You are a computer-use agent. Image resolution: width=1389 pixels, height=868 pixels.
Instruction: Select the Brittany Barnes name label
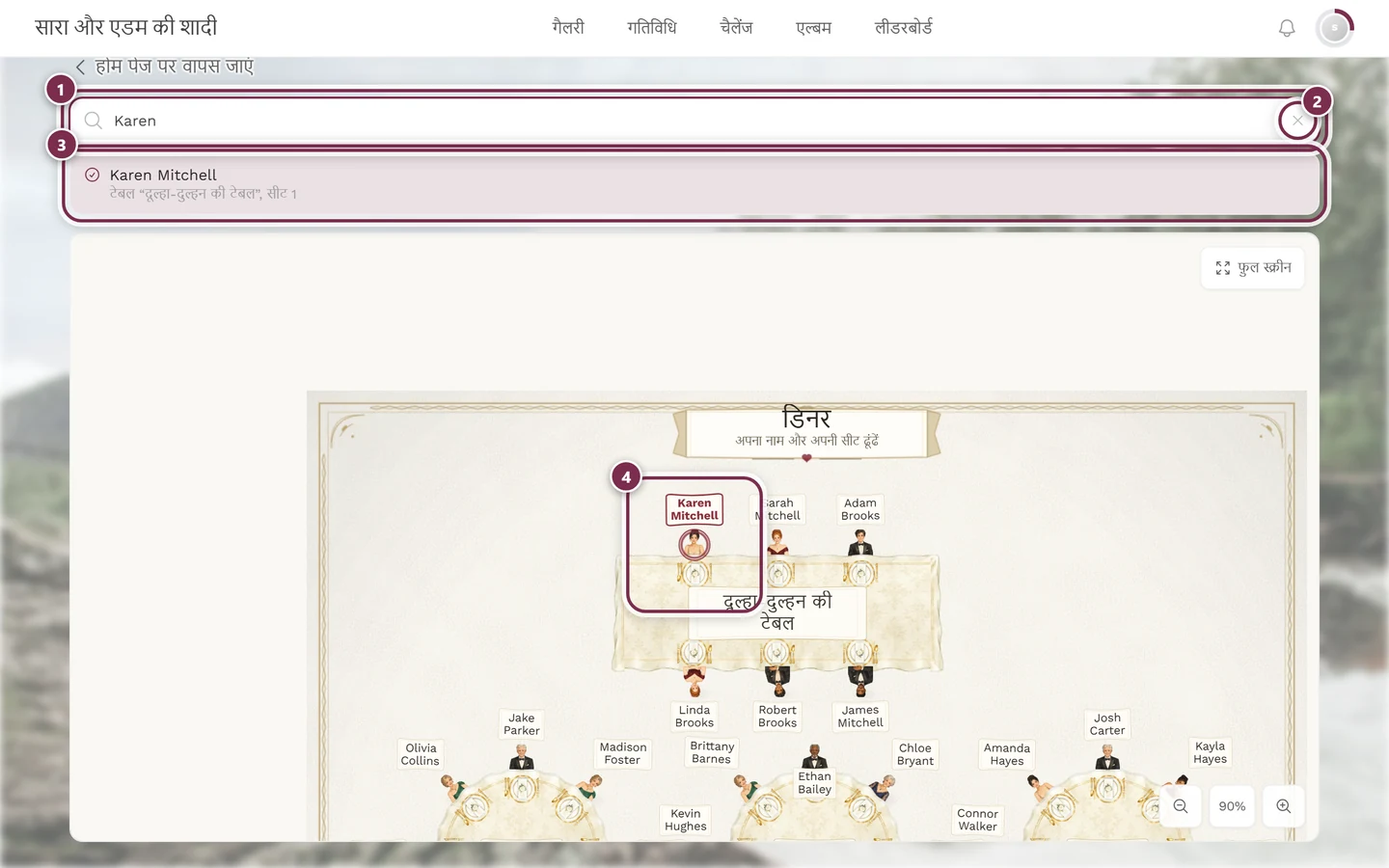point(712,752)
